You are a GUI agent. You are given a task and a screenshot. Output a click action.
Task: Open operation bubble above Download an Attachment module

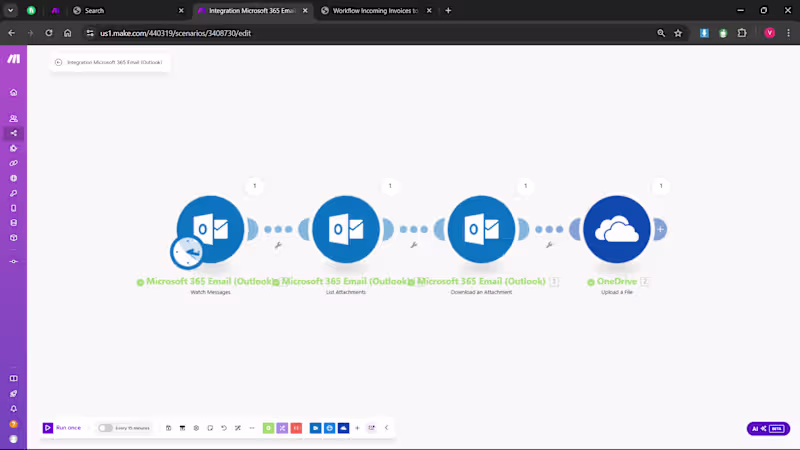click(526, 186)
